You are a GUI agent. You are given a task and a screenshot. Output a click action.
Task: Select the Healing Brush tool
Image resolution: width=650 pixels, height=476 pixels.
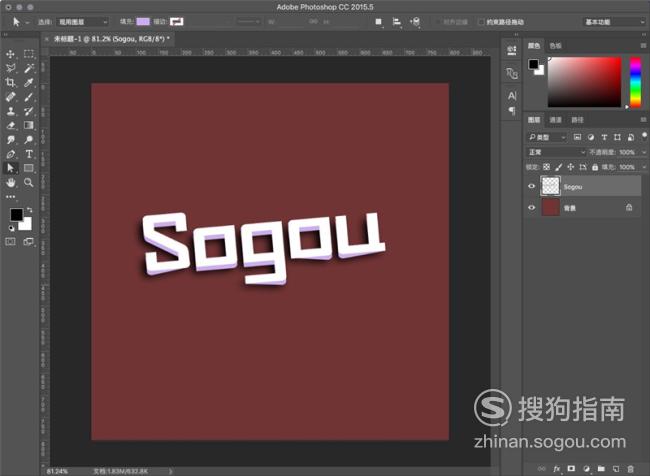click(10, 97)
